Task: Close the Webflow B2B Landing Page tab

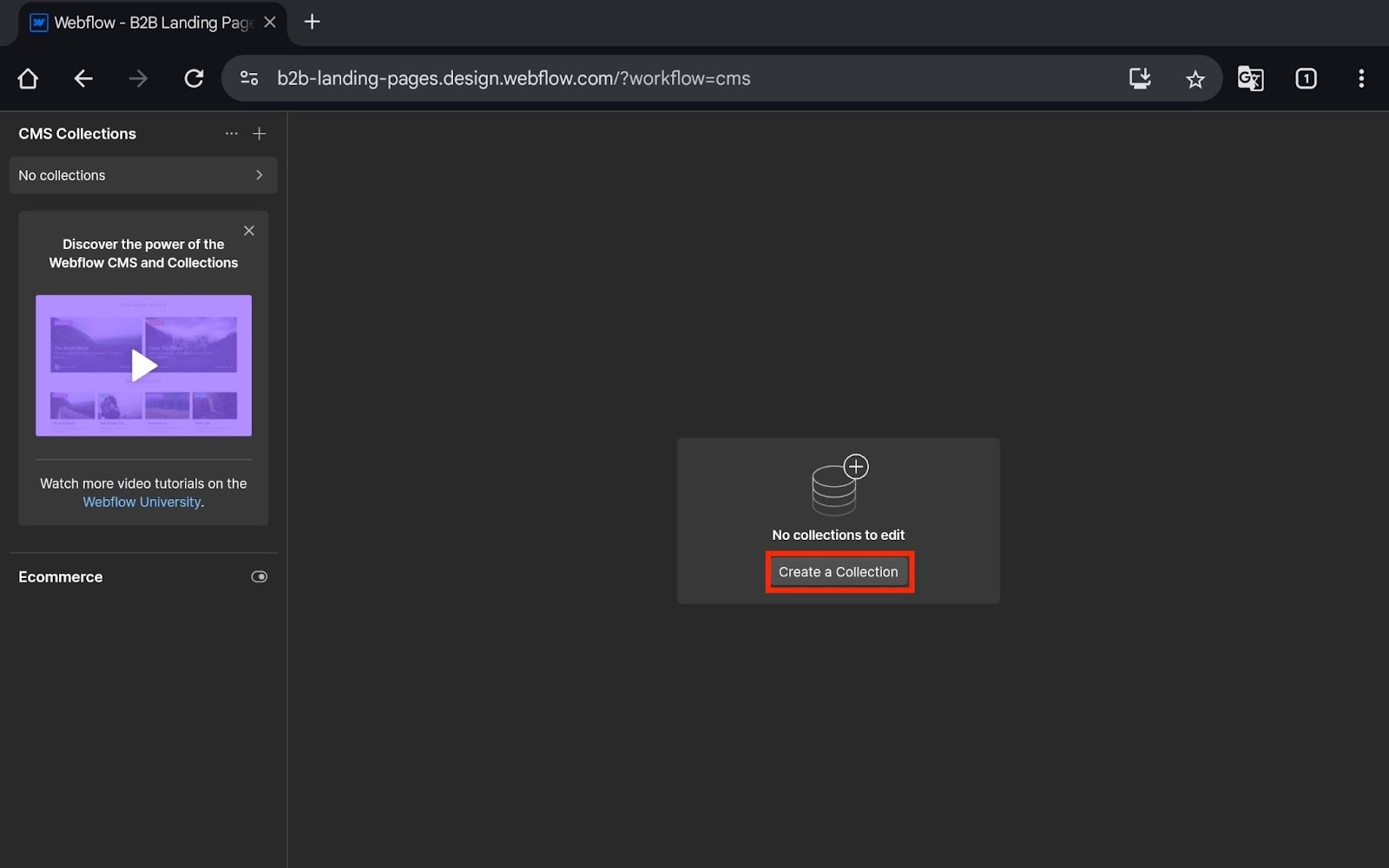Action: click(x=270, y=23)
